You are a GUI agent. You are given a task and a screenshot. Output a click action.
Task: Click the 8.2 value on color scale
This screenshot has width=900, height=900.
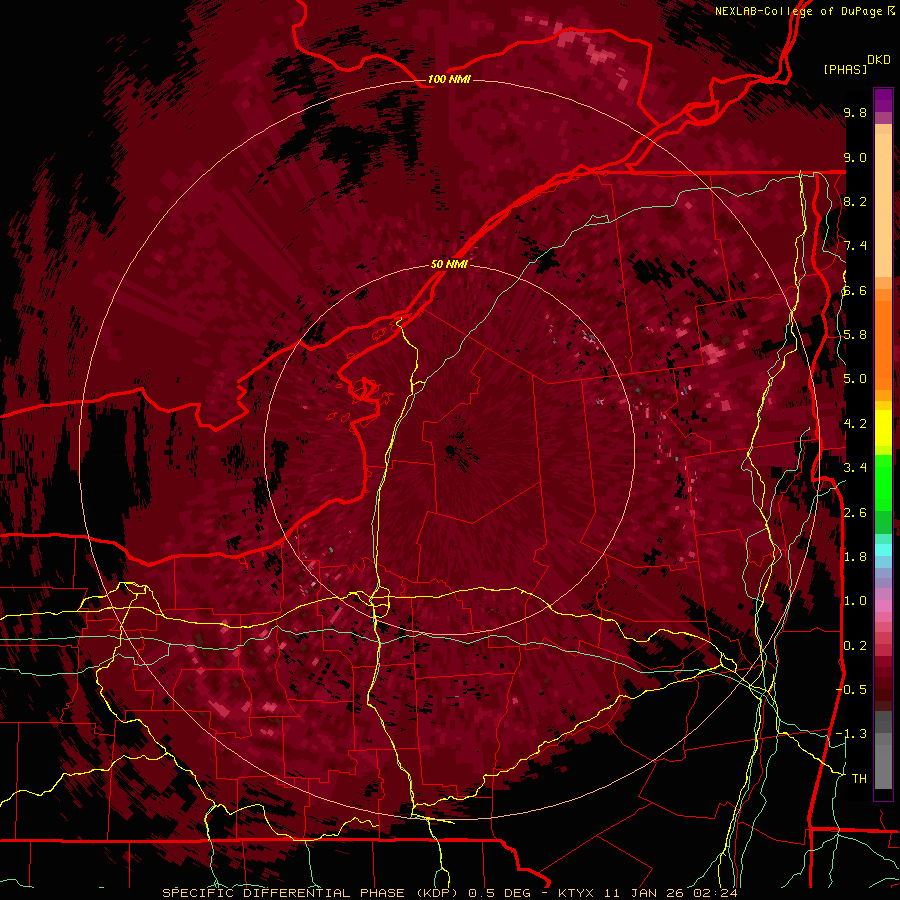[855, 201]
